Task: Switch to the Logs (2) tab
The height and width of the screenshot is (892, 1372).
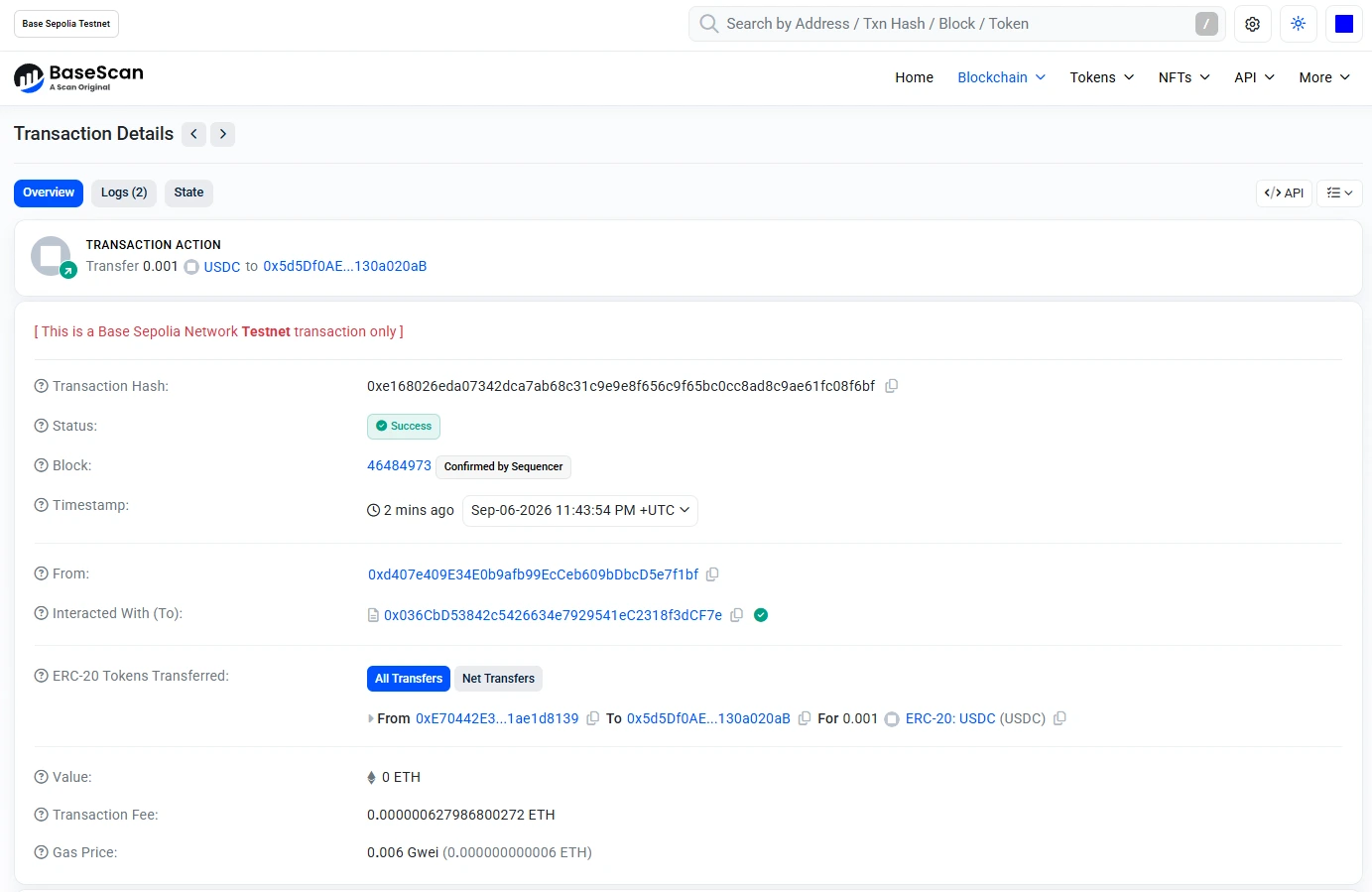Action: (124, 192)
